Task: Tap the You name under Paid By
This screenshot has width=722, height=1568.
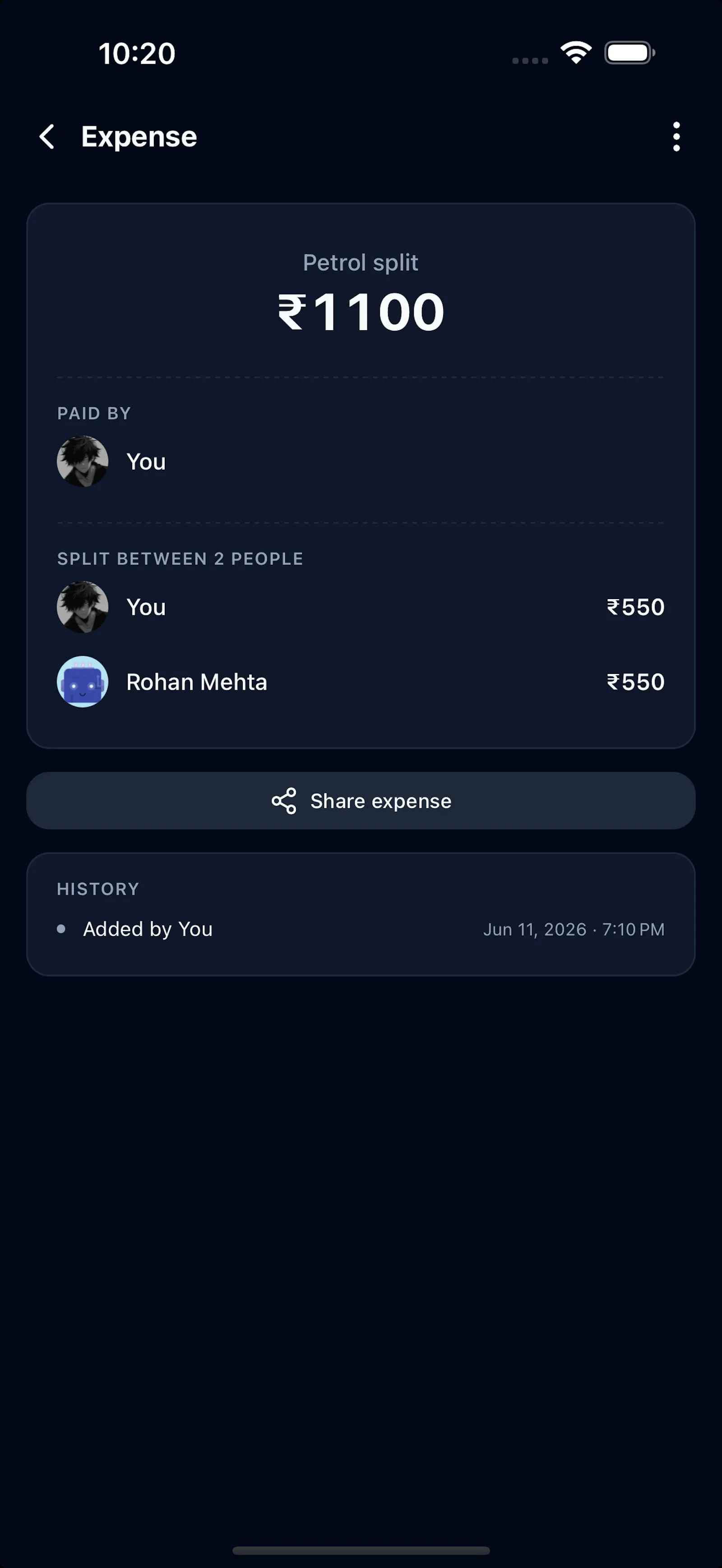Action: (146, 462)
